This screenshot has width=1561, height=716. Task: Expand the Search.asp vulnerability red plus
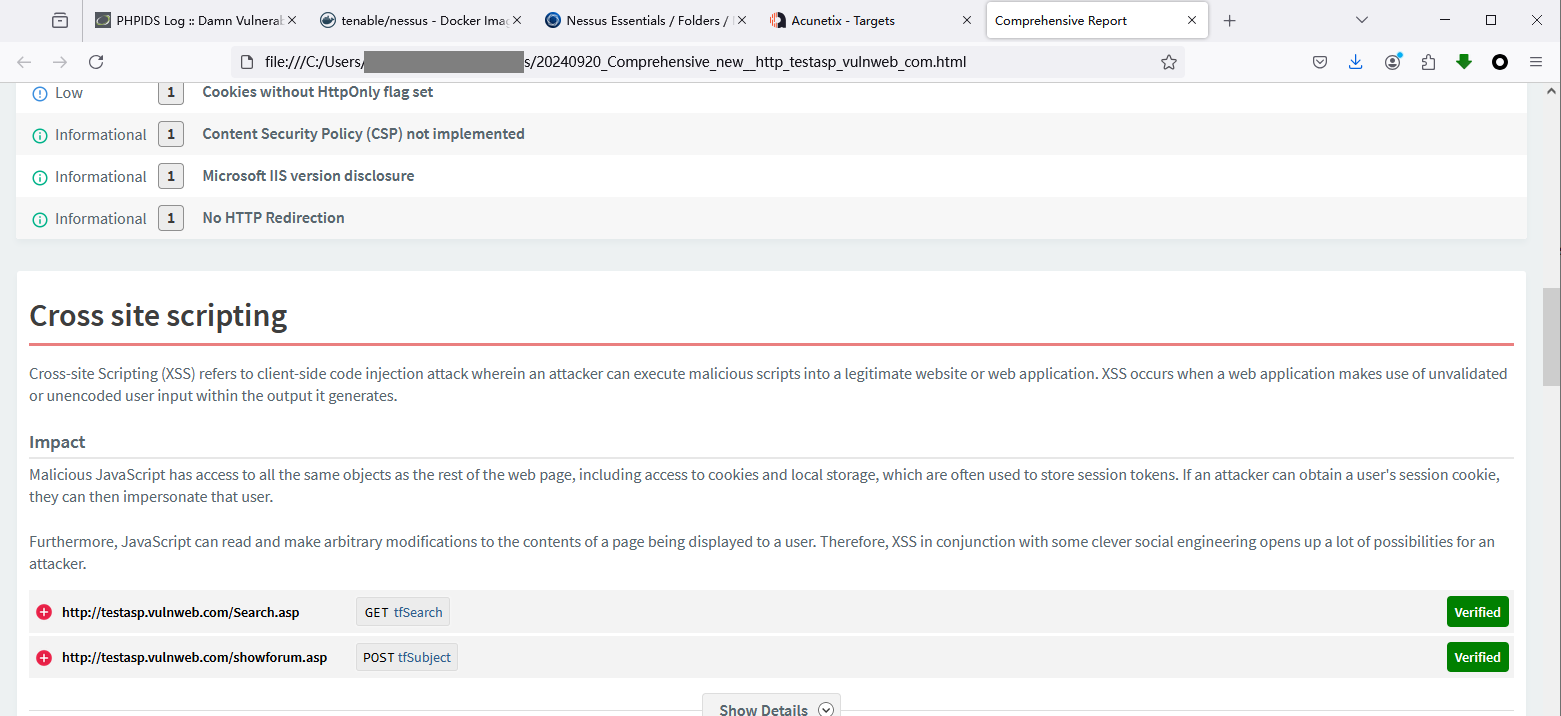point(44,612)
